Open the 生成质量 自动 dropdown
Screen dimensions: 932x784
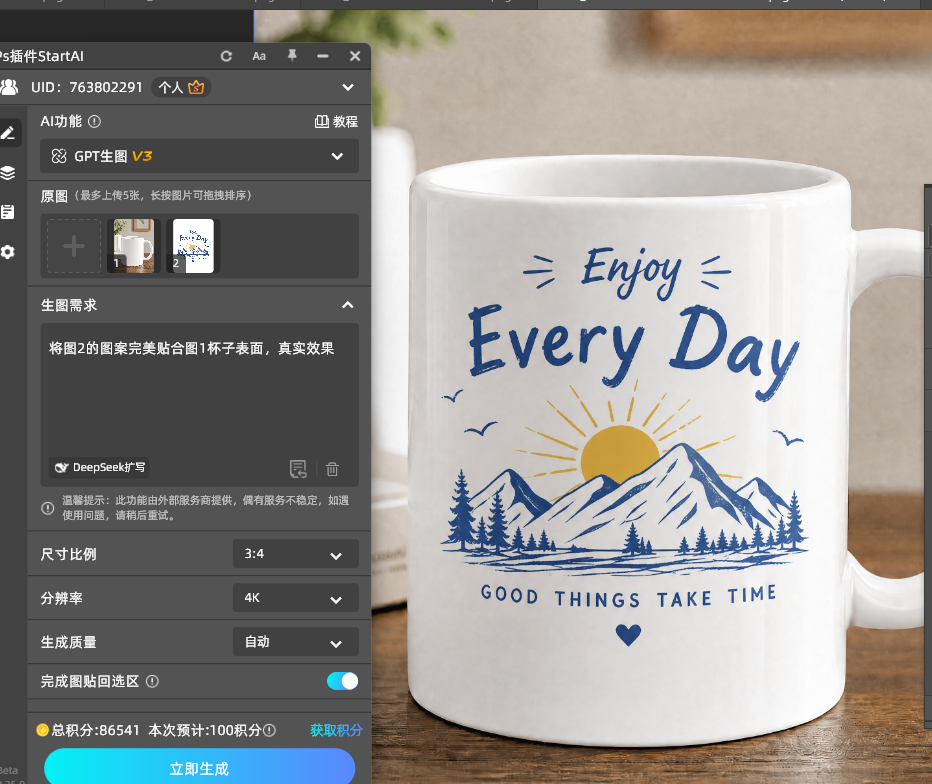[x=295, y=642]
